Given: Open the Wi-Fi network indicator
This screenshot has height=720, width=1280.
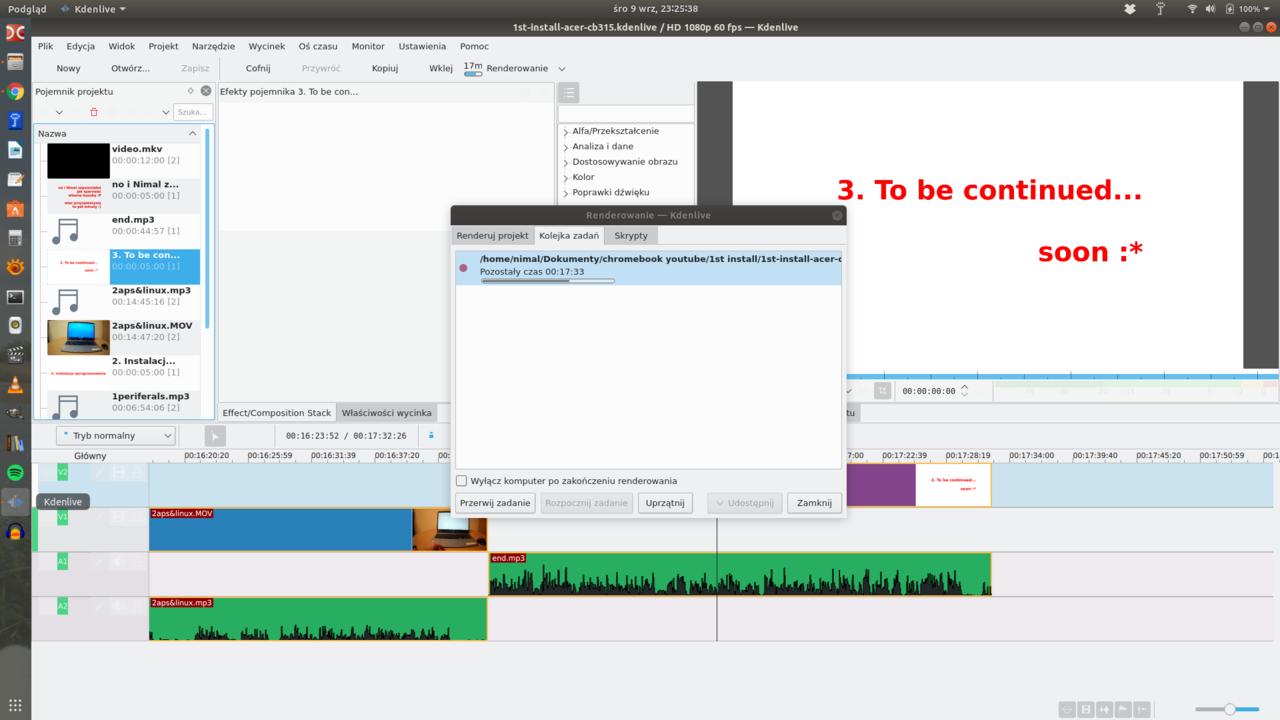Looking at the screenshot, I should [1192, 9].
